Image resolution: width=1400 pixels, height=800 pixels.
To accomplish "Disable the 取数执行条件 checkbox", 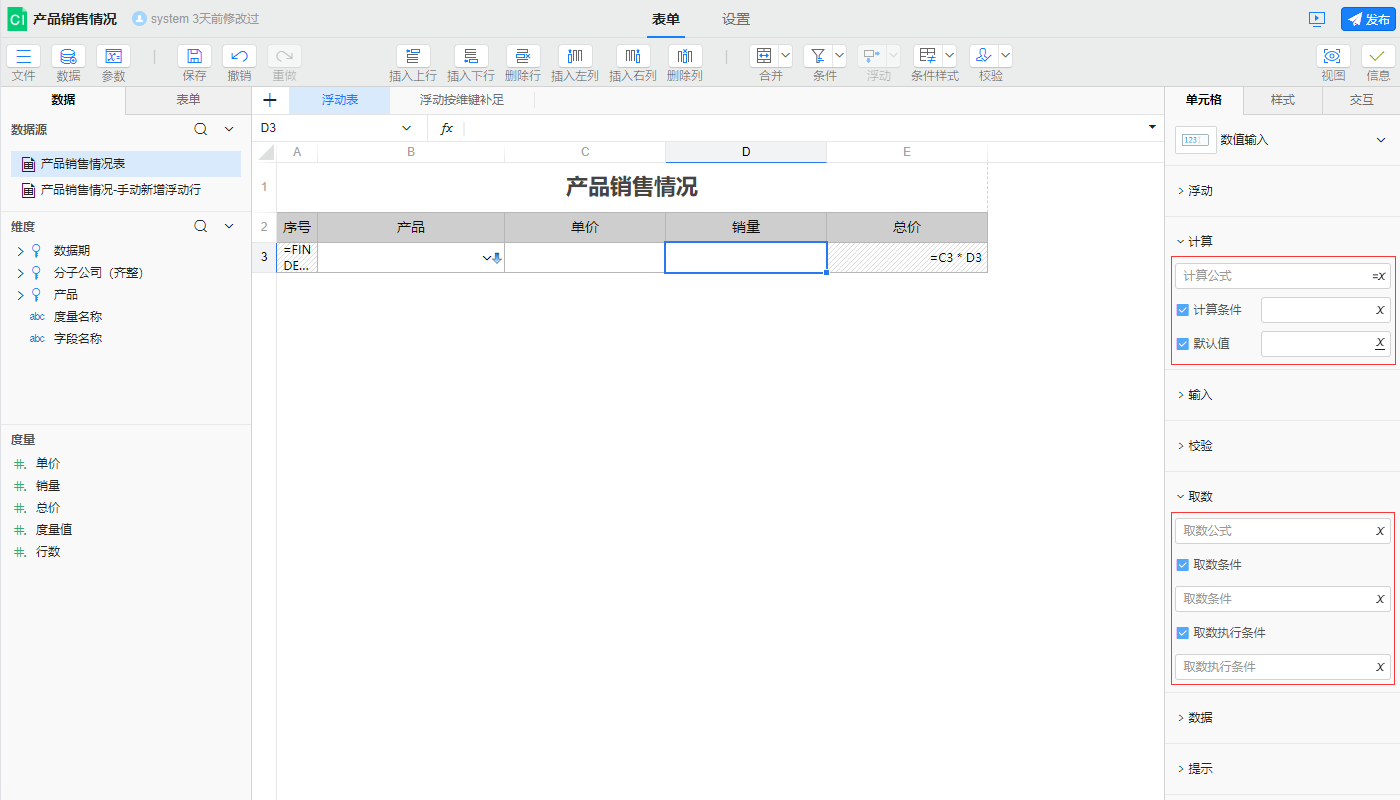I will click(1183, 633).
